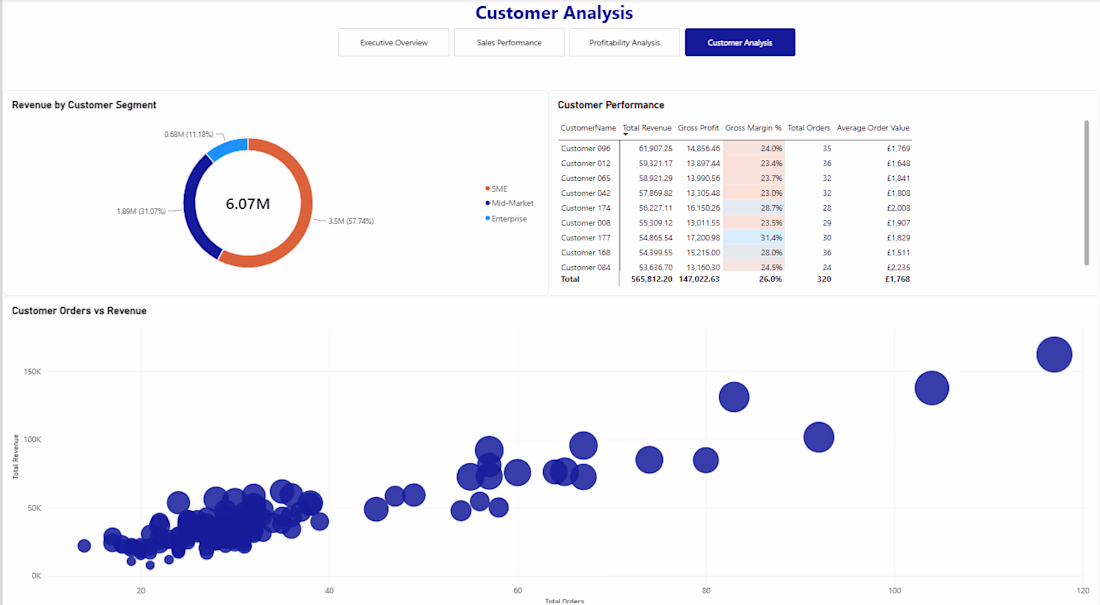Select the Customer 008 row name

[586, 222]
